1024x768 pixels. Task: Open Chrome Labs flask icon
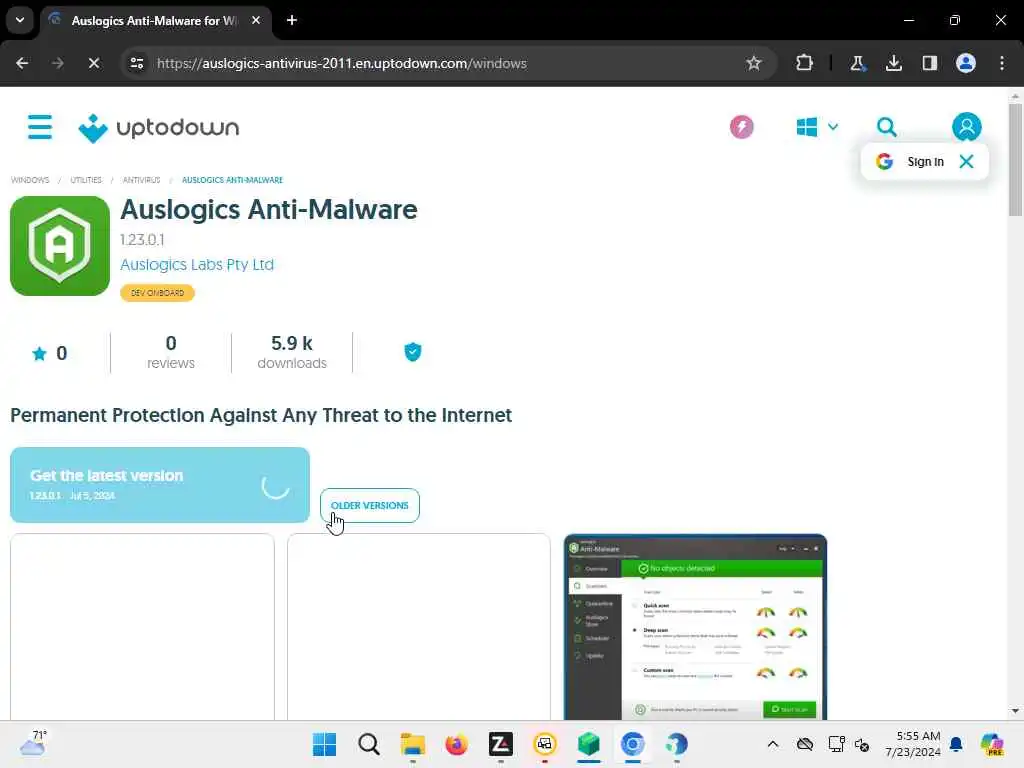tap(857, 63)
